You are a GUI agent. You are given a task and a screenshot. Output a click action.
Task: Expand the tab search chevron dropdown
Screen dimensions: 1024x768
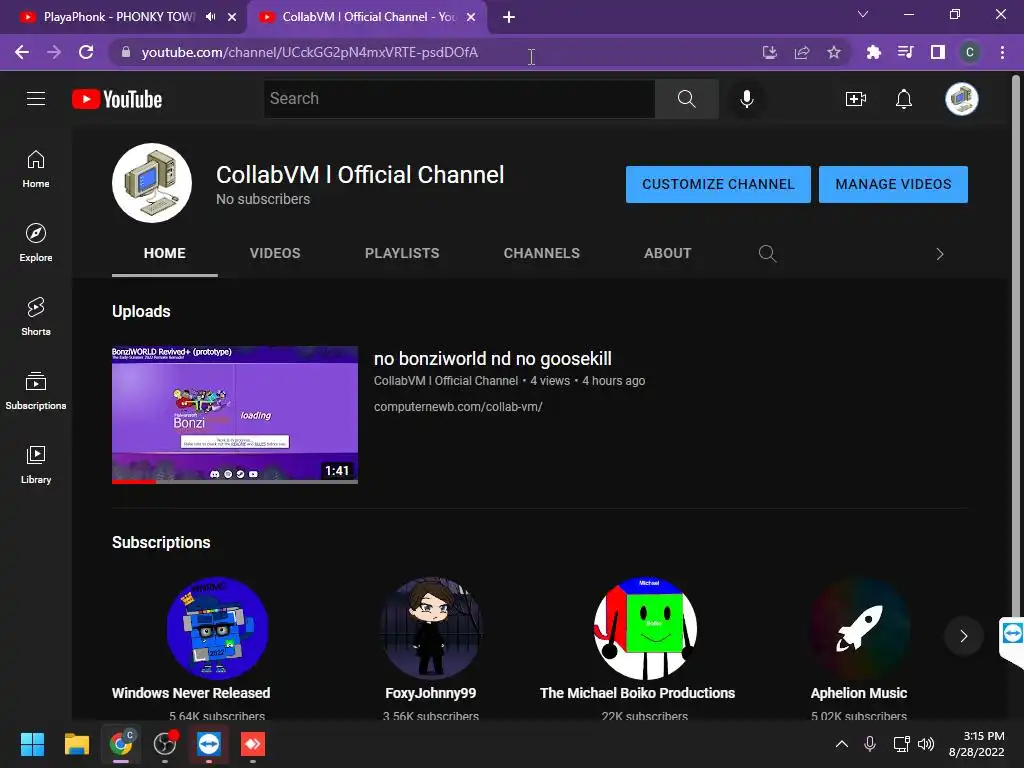coord(863,14)
